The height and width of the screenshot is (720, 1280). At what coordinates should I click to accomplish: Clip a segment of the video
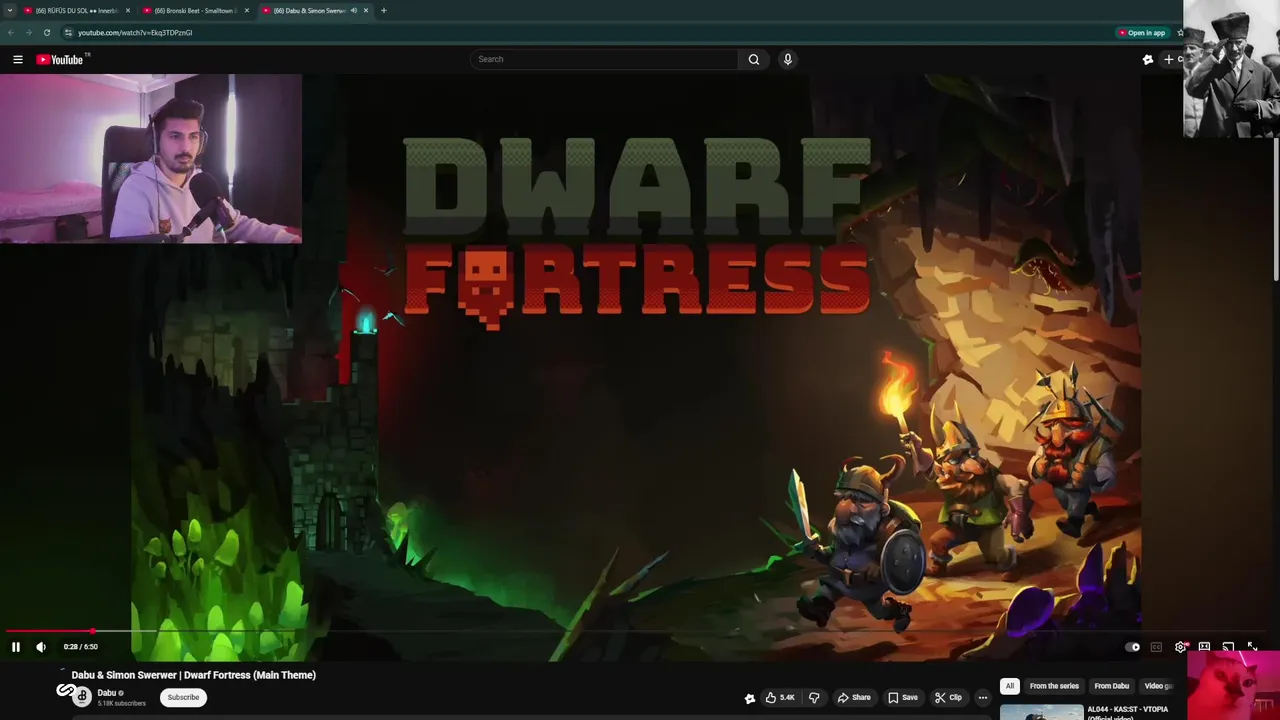(x=948, y=697)
